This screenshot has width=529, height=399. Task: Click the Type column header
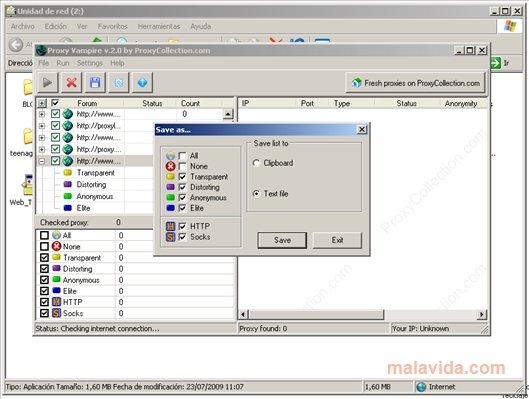click(342, 104)
